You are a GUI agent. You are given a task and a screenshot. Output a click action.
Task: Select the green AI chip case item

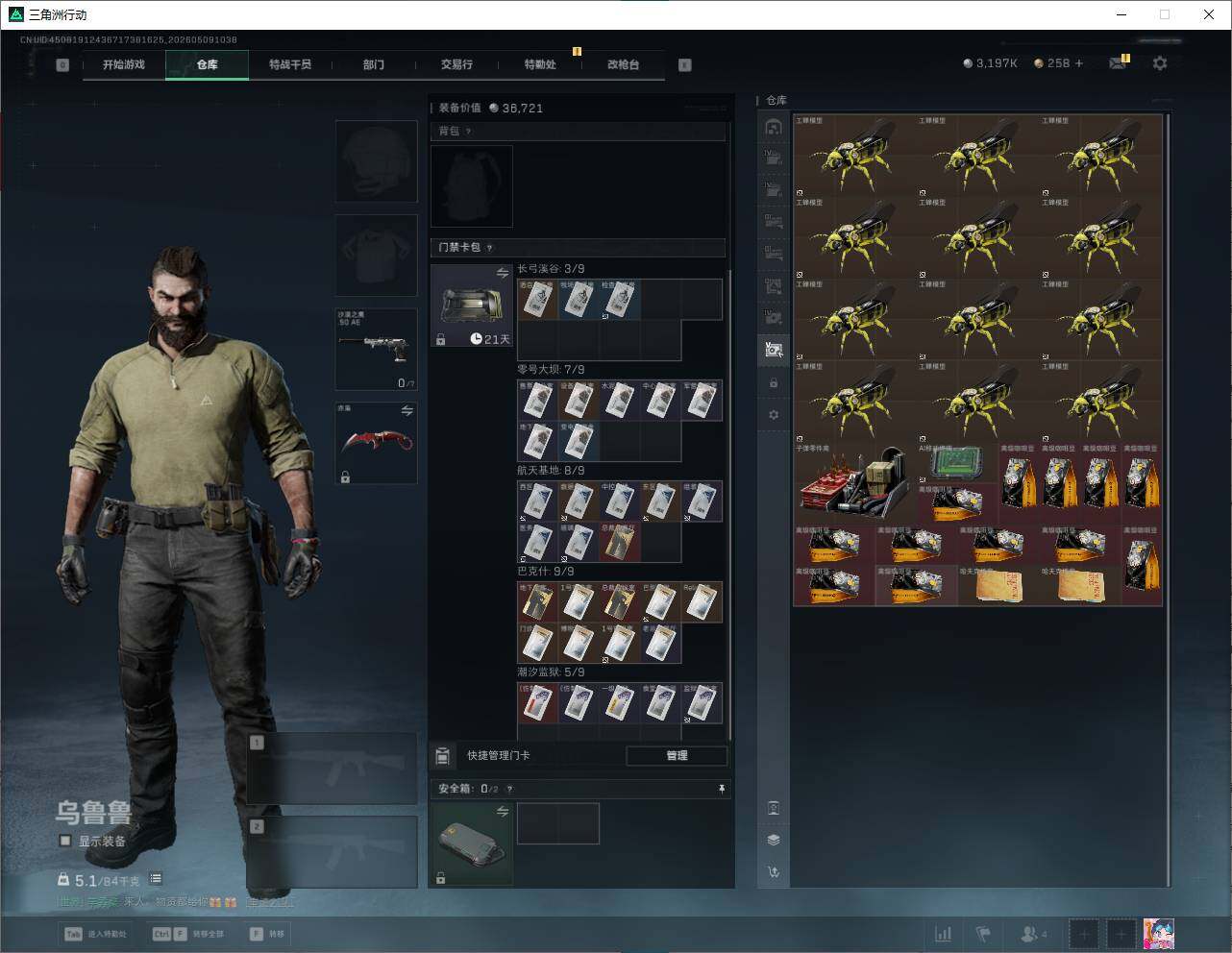coord(957,462)
